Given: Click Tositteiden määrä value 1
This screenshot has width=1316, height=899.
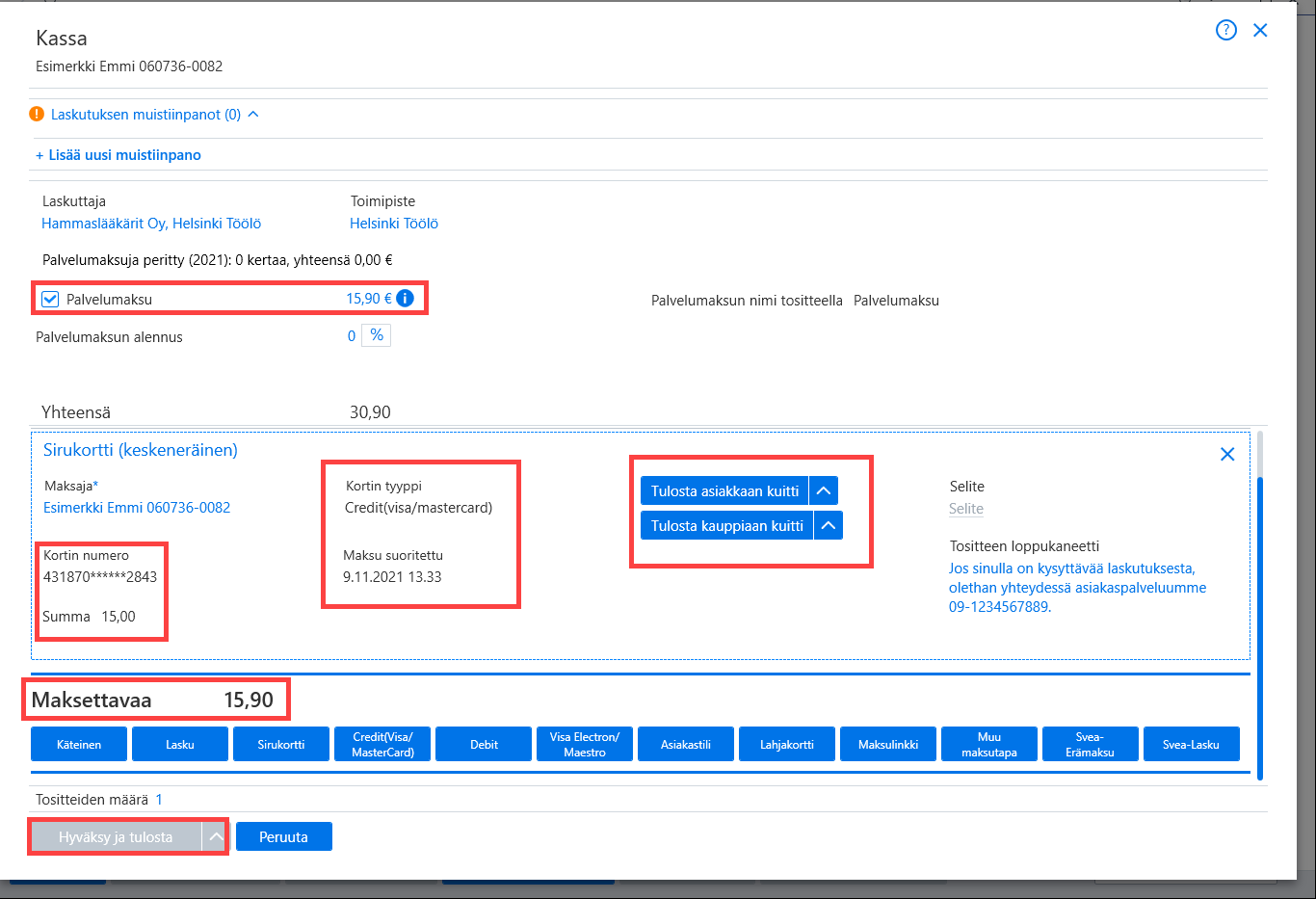Looking at the screenshot, I should tap(159, 800).
